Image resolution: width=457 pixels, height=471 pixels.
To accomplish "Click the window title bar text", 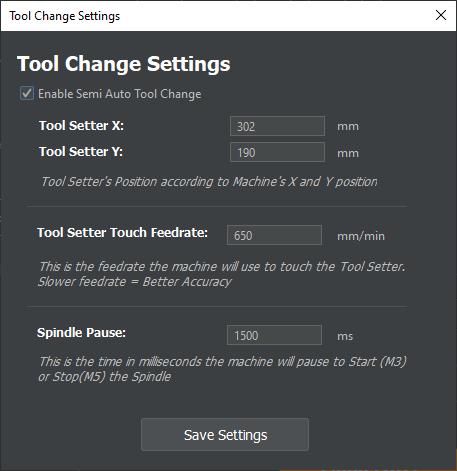I will point(65,16).
